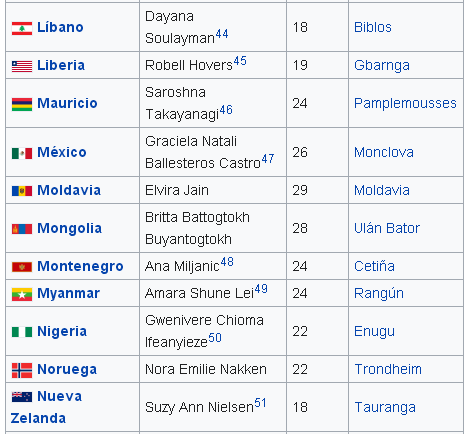This screenshot has height=434, width=472.
Task: Click the Nueva Zelanda flag icon
Action: pyautogui.click(x=22, y=397)
